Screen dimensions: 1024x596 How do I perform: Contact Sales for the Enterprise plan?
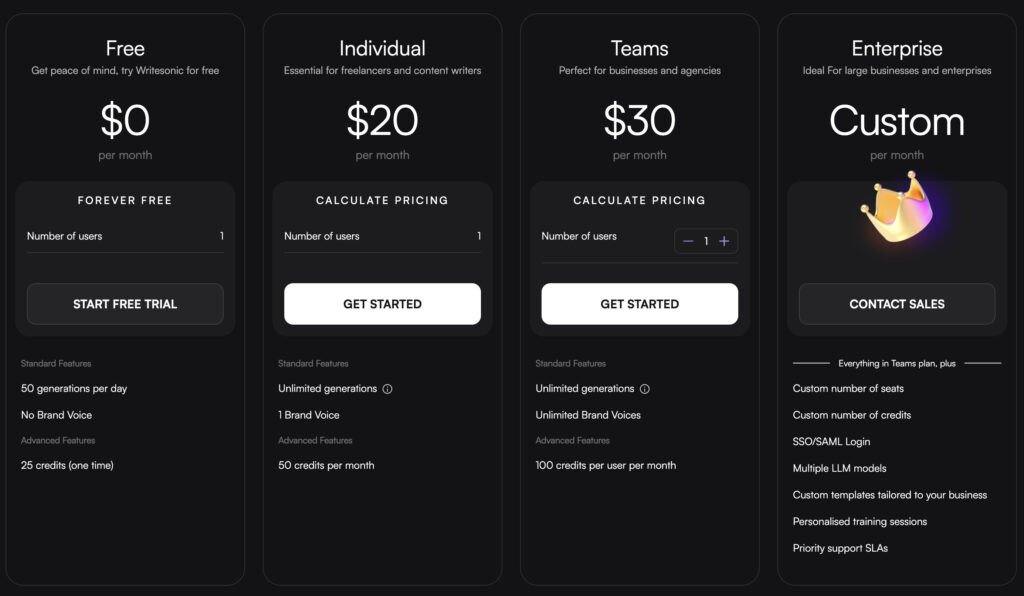tap(896, 304)
